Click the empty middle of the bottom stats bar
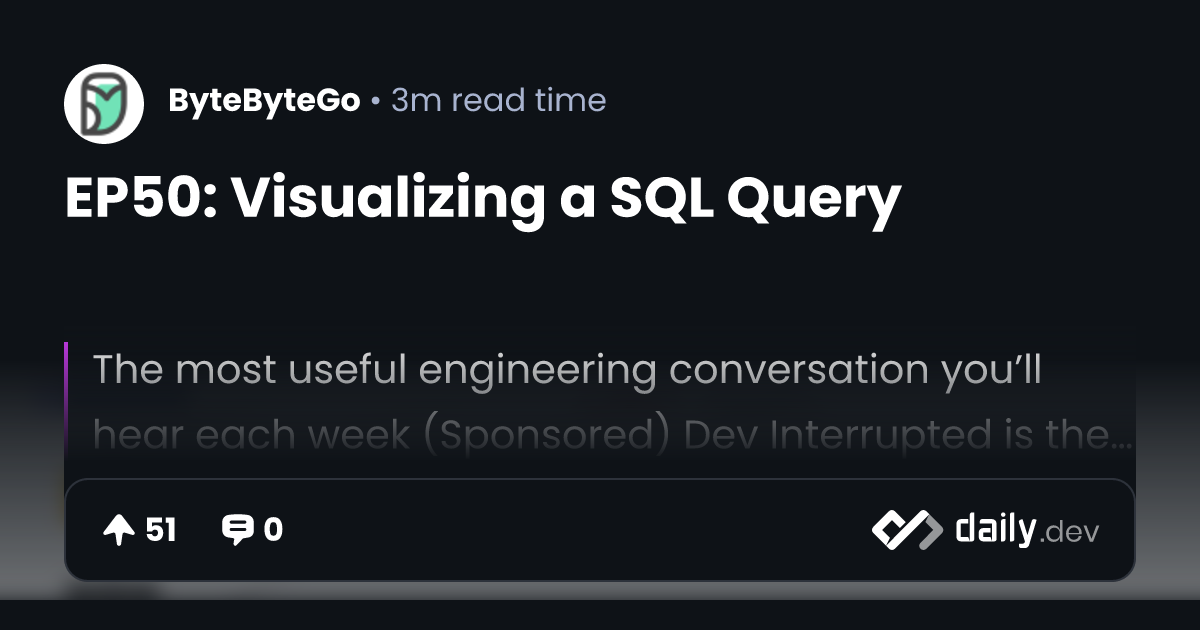 click(575, 530)
